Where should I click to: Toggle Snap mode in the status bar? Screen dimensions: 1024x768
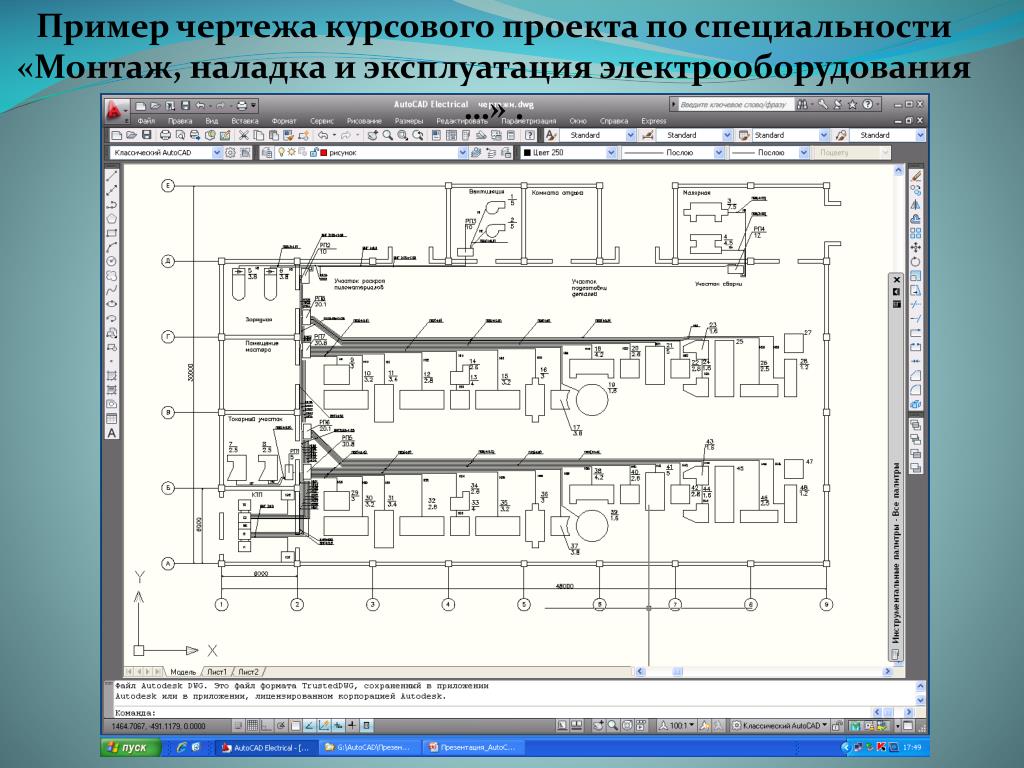point(239,726)
